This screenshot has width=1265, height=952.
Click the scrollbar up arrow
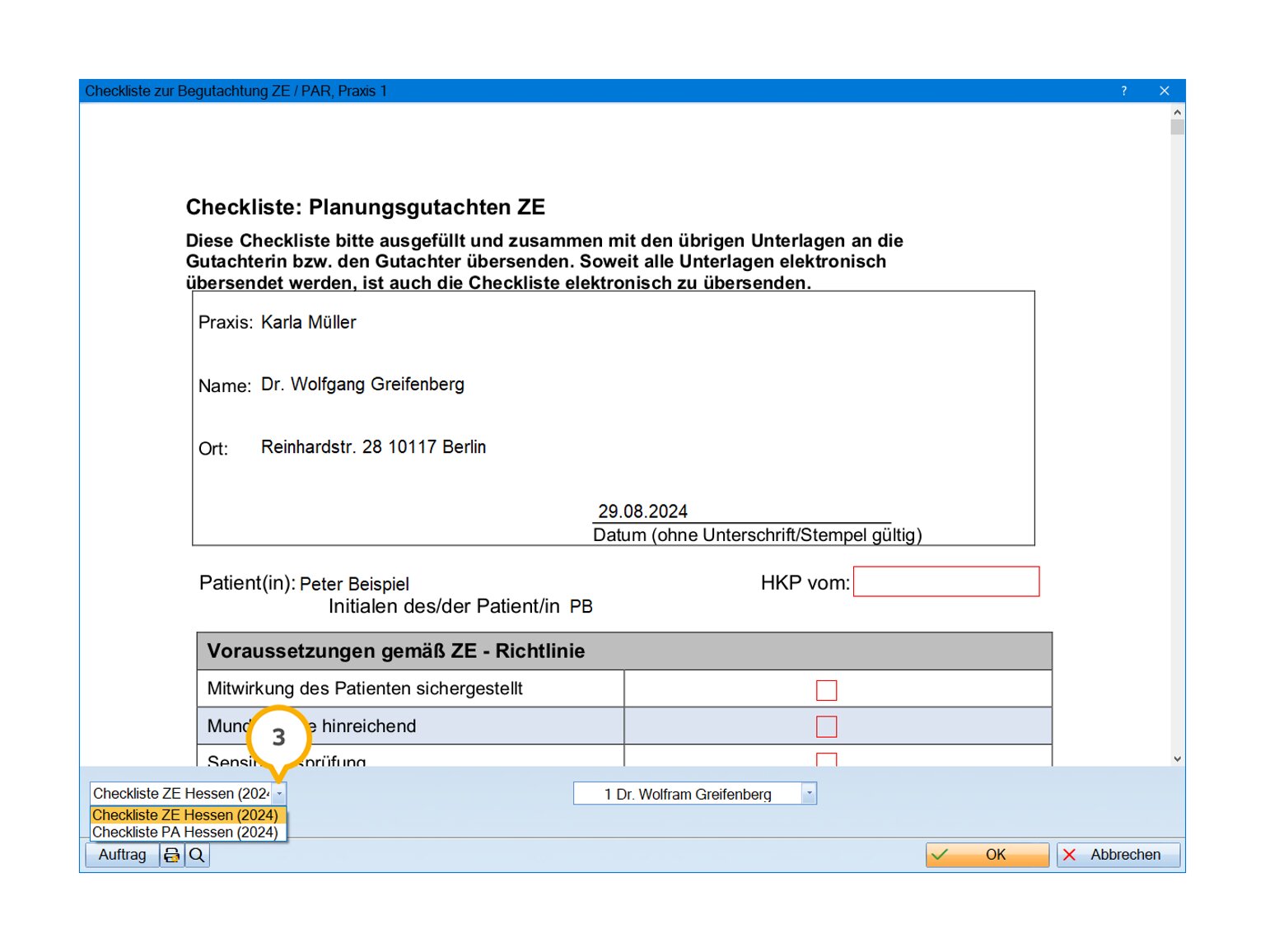tap(1177, 112)
